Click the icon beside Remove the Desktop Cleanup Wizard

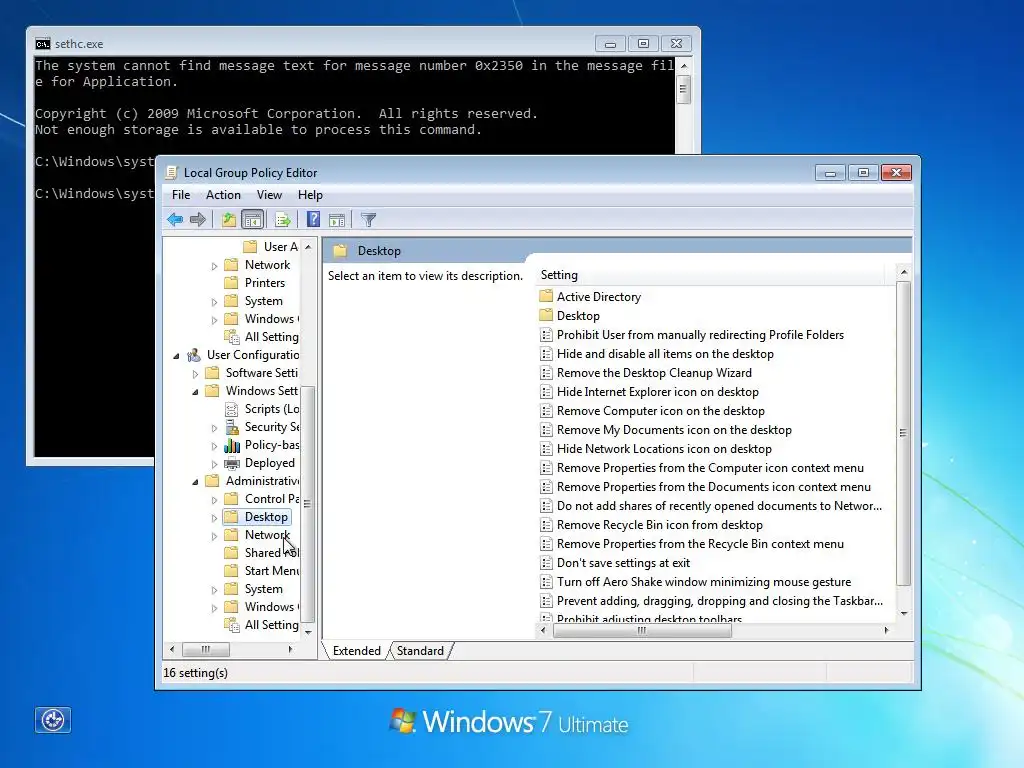coord(546,373)
